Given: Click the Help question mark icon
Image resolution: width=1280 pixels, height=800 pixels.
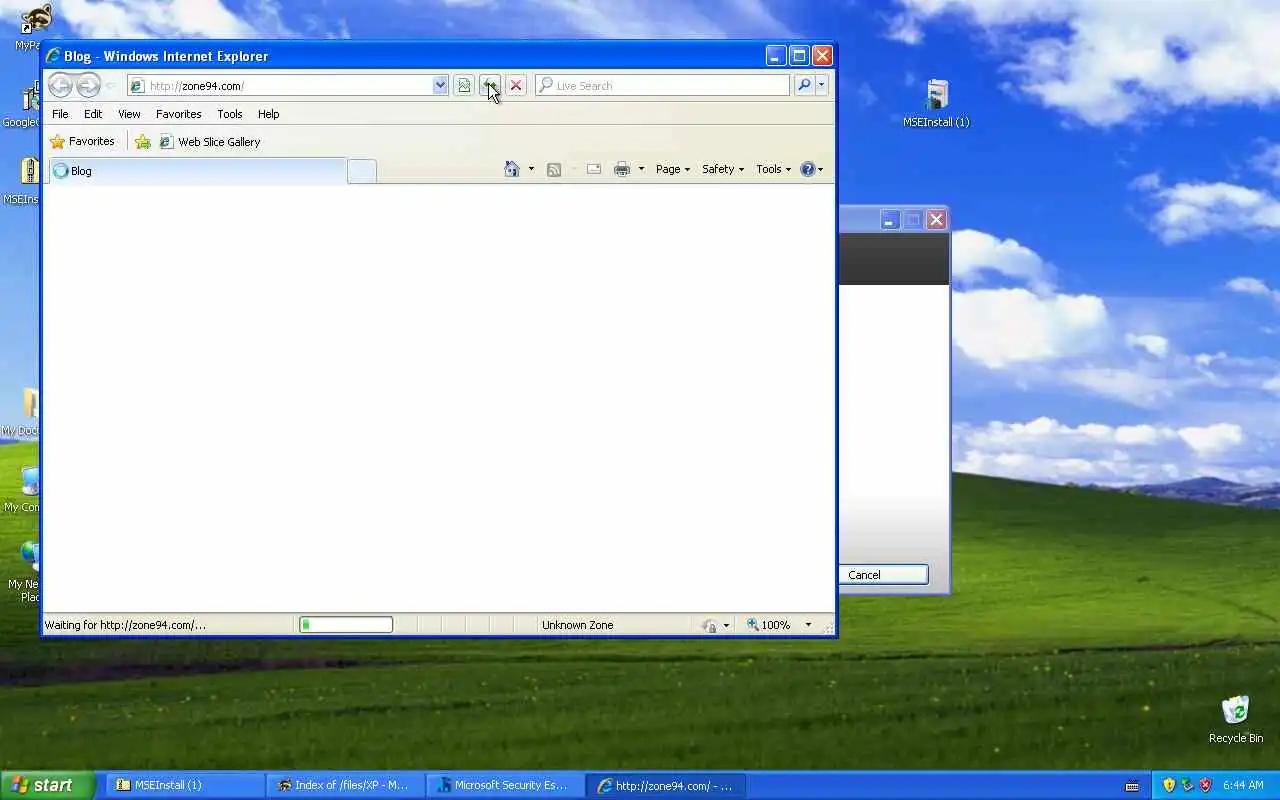Looking at the screenshot, I should pos(808,169).
